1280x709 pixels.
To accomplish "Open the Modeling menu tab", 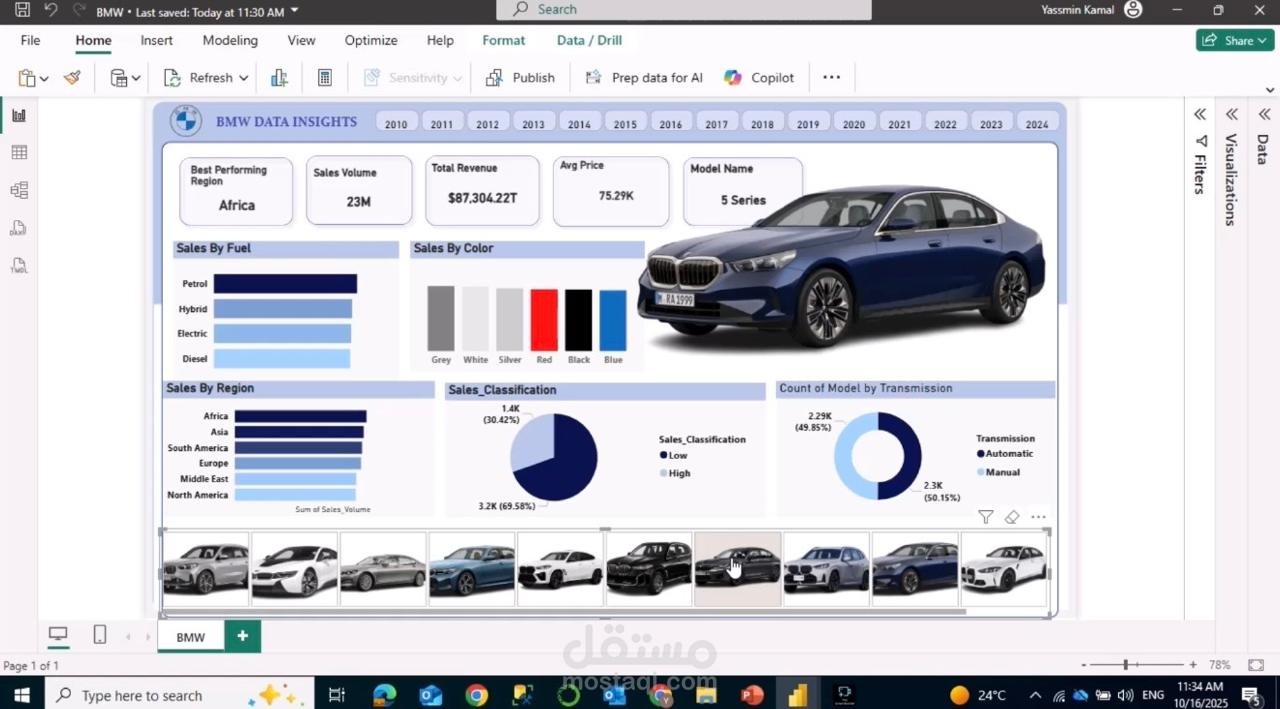I will click(x=229, y=40).
